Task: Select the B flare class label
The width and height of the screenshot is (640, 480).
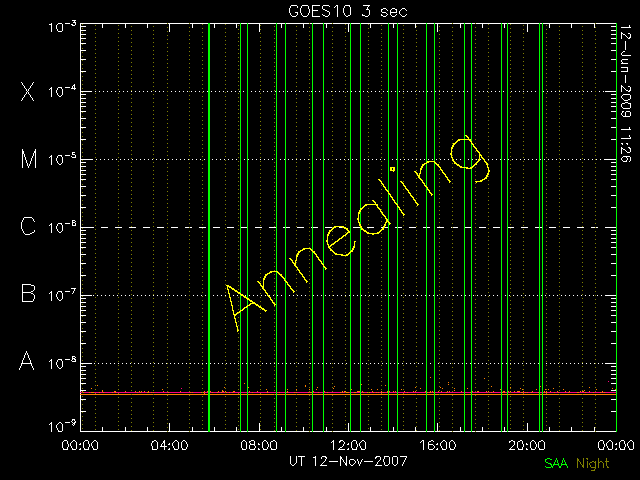Action: point(28,293)
